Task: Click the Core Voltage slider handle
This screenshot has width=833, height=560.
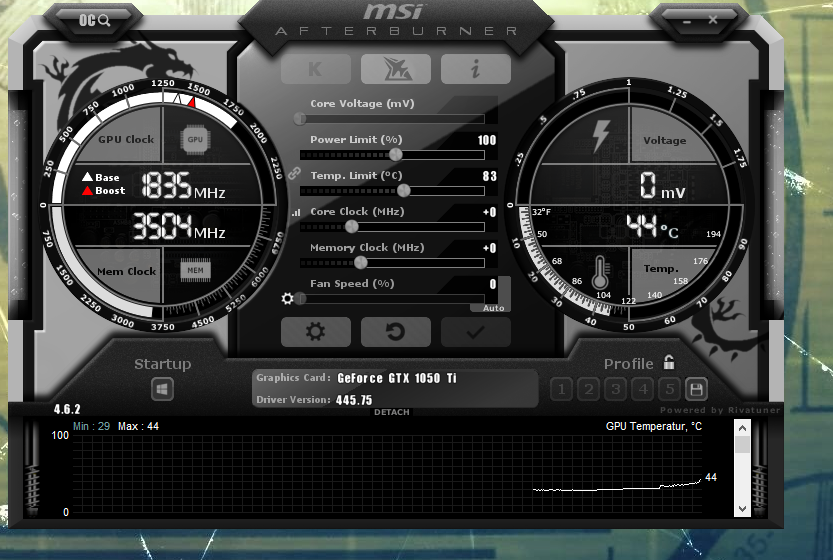Action: click(300, 118)
